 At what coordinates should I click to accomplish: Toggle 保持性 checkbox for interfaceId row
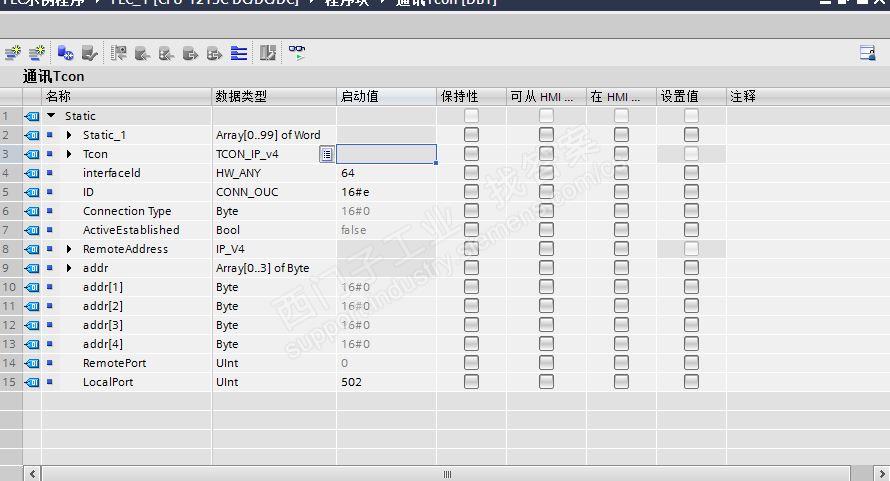[471, 173]
